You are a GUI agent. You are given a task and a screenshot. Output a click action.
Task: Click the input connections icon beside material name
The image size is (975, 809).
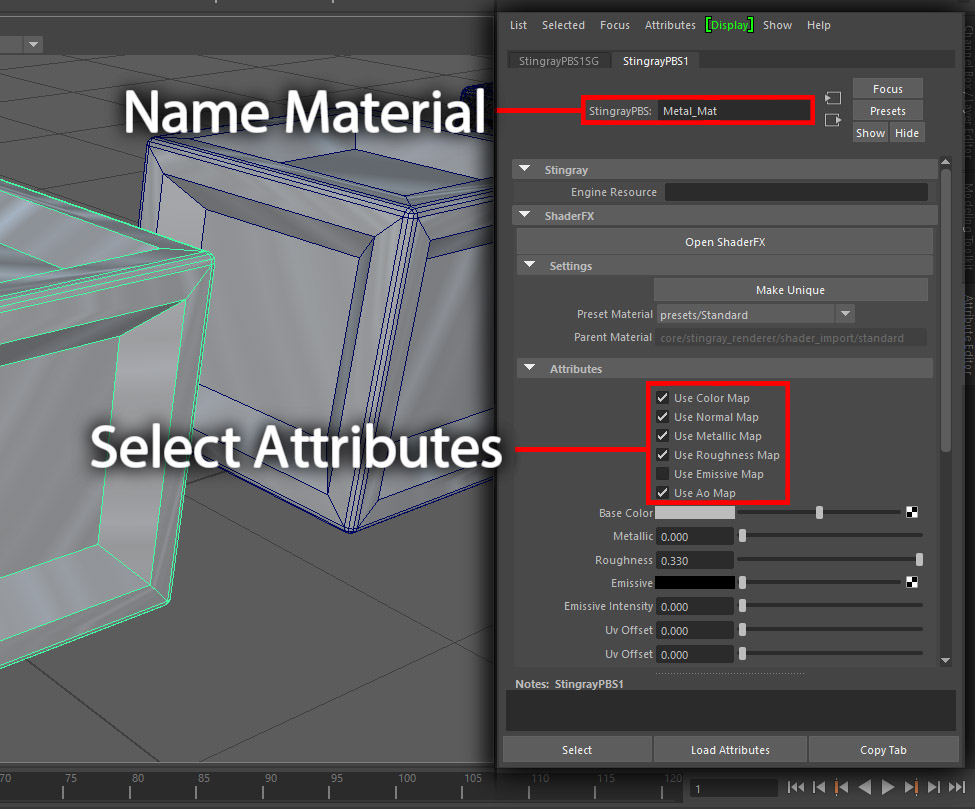(833, 97)
